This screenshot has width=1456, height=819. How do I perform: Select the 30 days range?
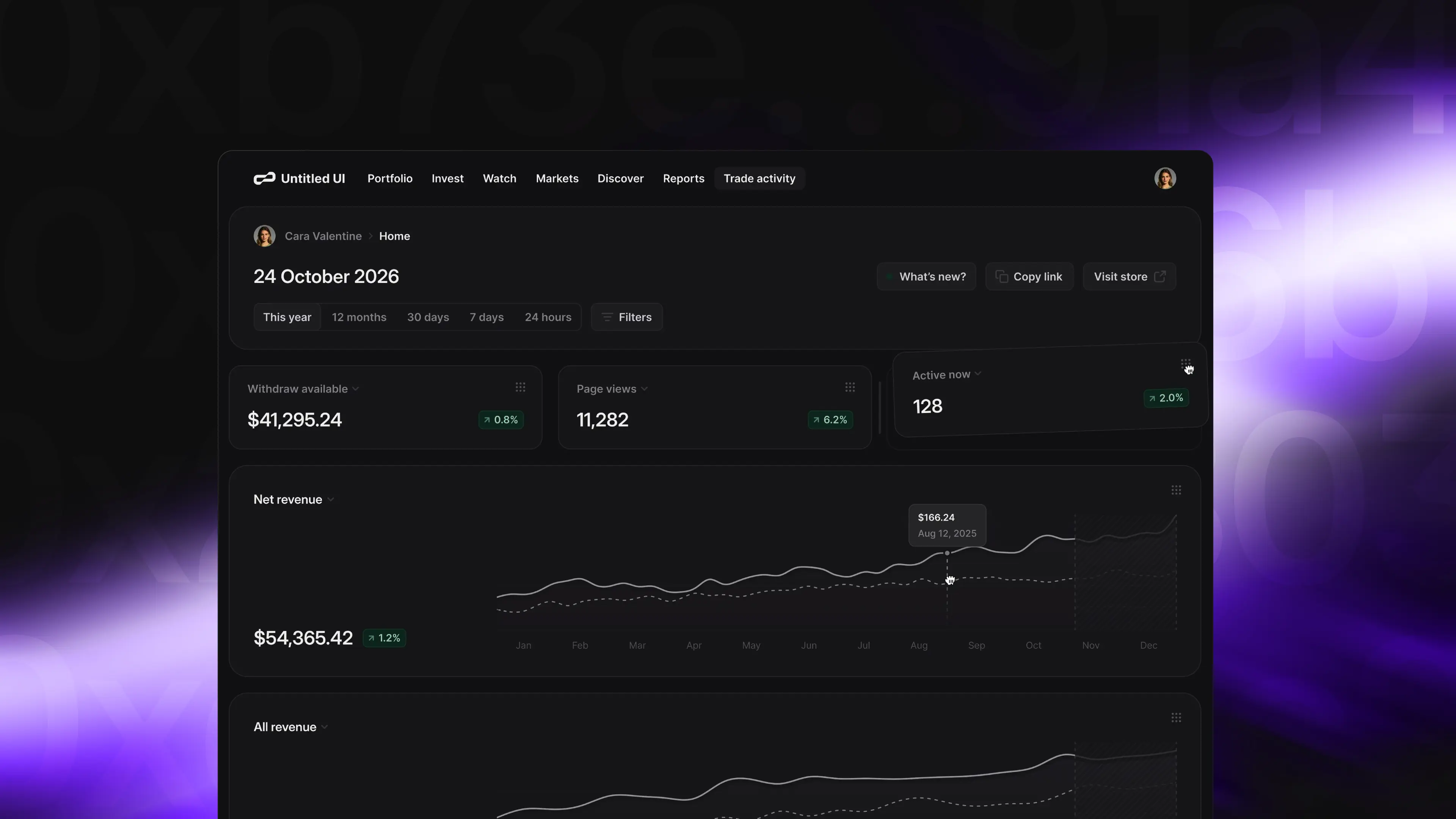(x=428, y=317)
